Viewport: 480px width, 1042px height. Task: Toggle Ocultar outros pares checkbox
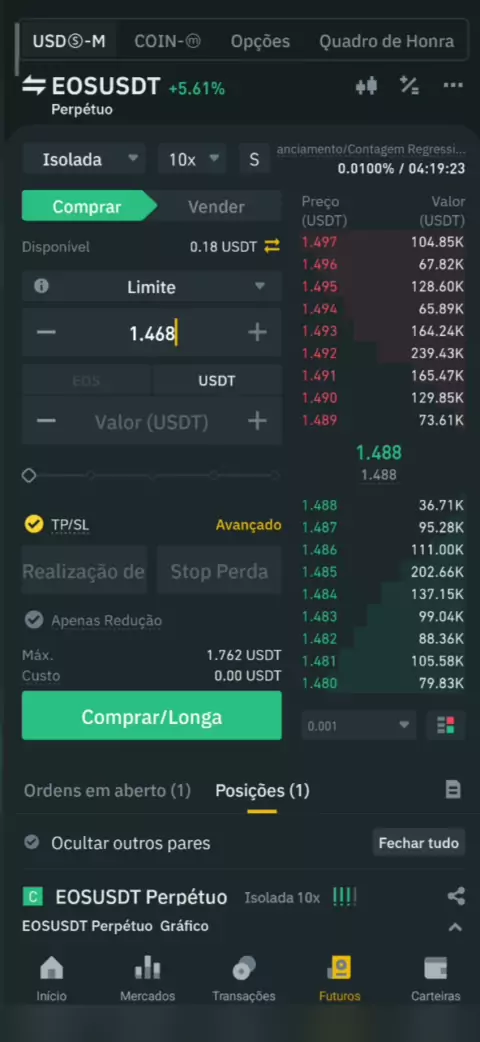[31, 843]
